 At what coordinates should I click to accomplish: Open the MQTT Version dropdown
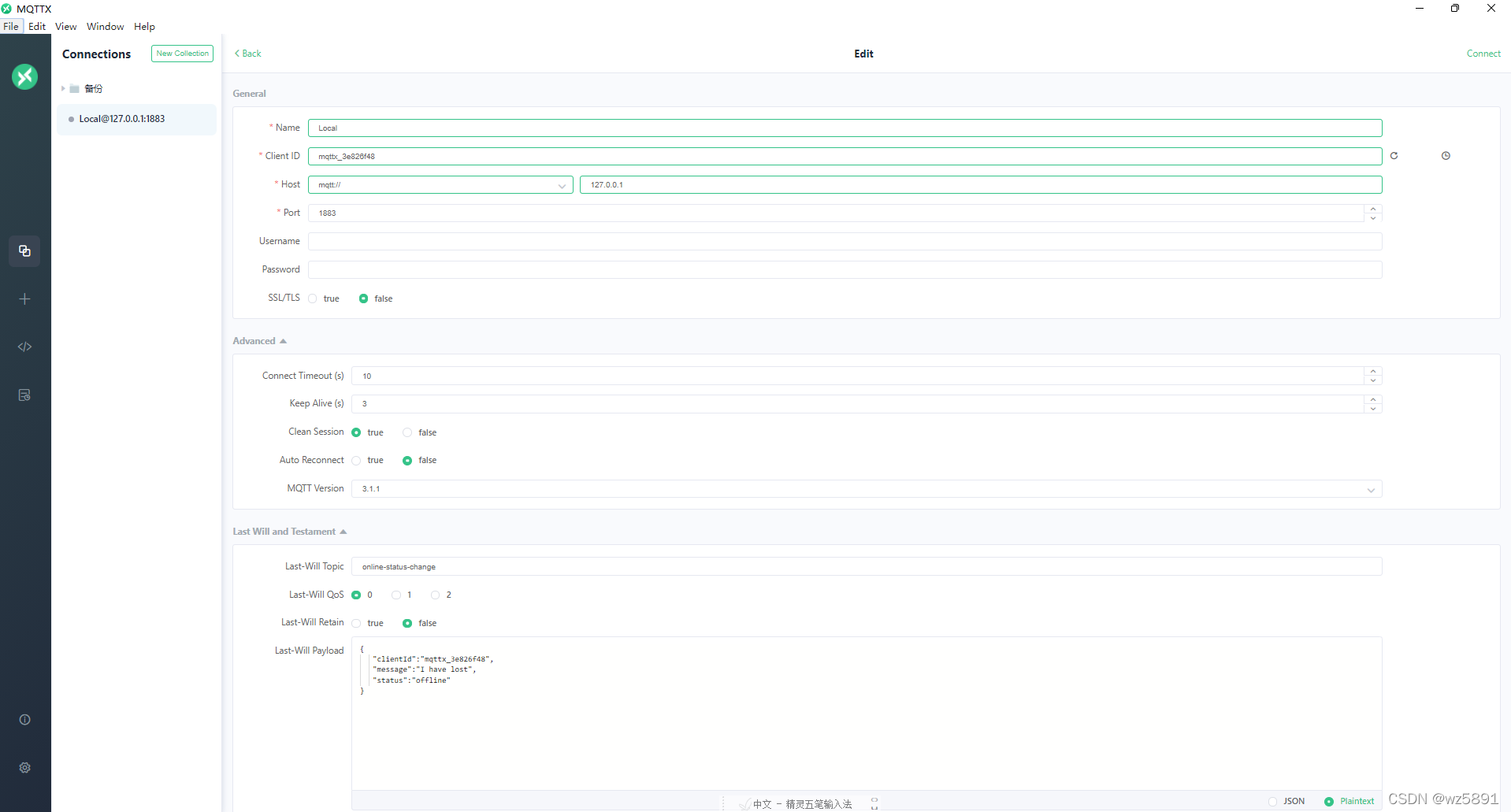click(x=867, y=489)
